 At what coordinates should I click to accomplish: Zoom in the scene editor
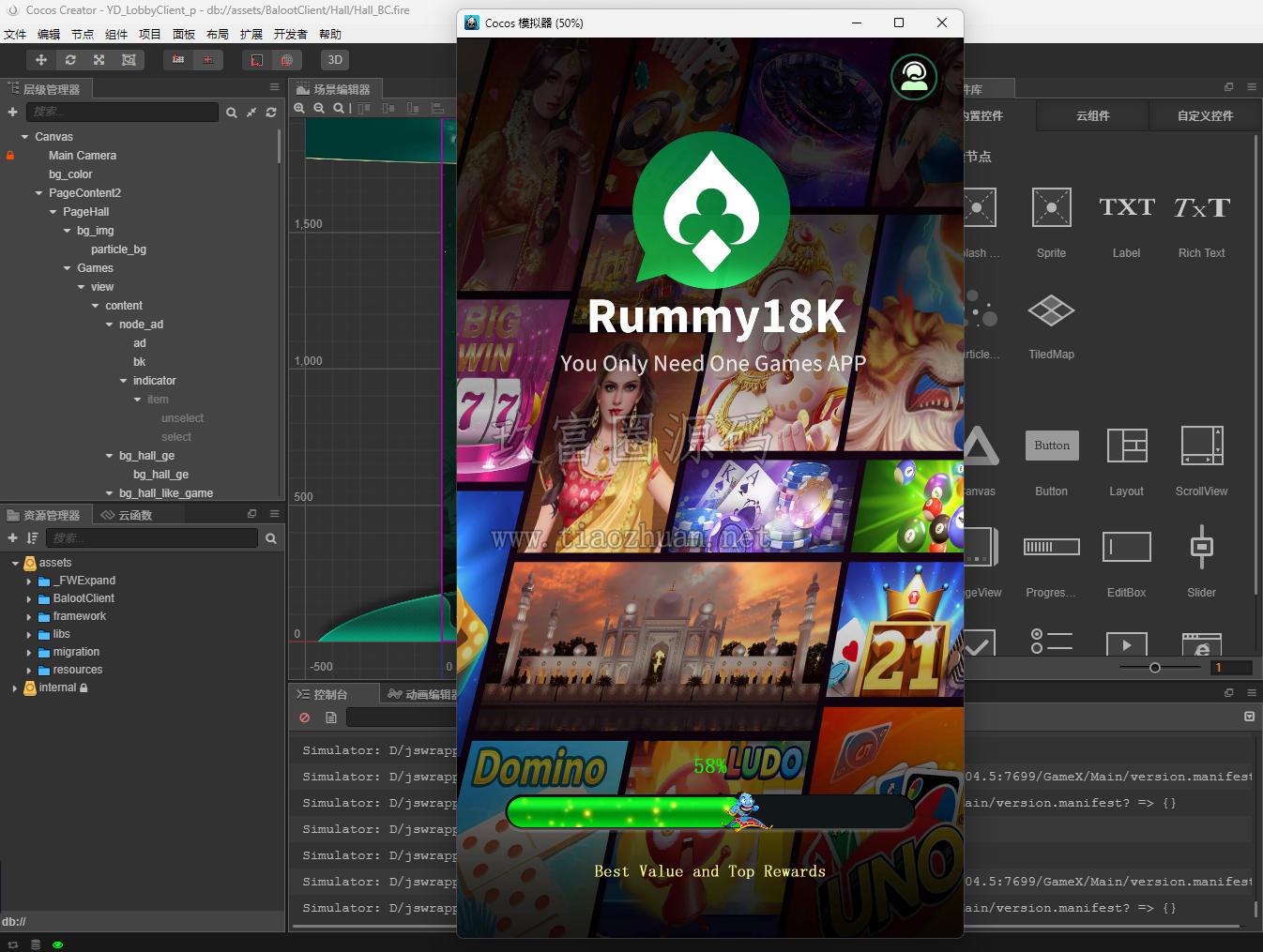click(x=299, y=108)
